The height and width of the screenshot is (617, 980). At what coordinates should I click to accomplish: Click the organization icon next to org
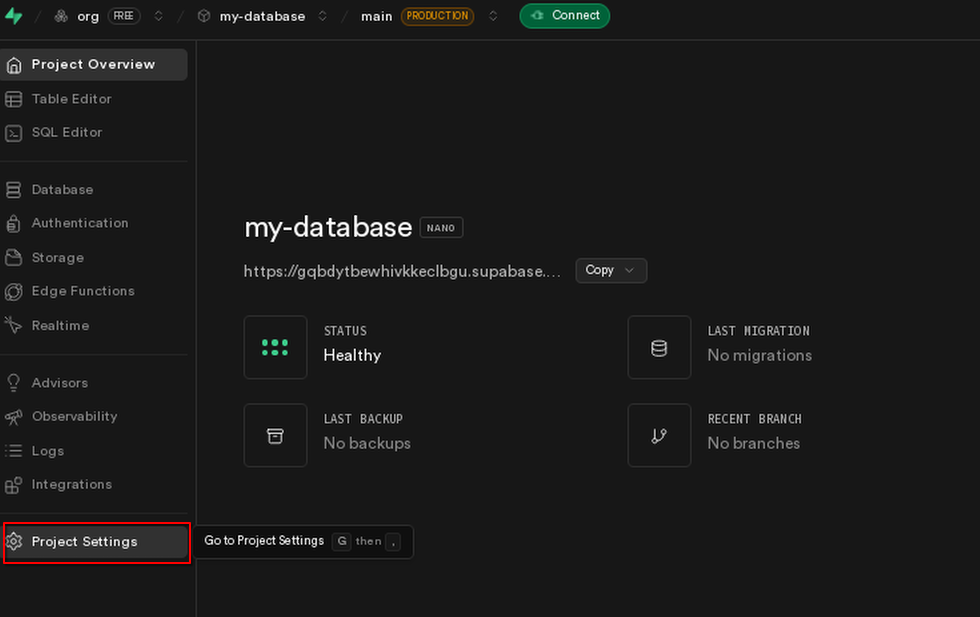pos(61,16)
